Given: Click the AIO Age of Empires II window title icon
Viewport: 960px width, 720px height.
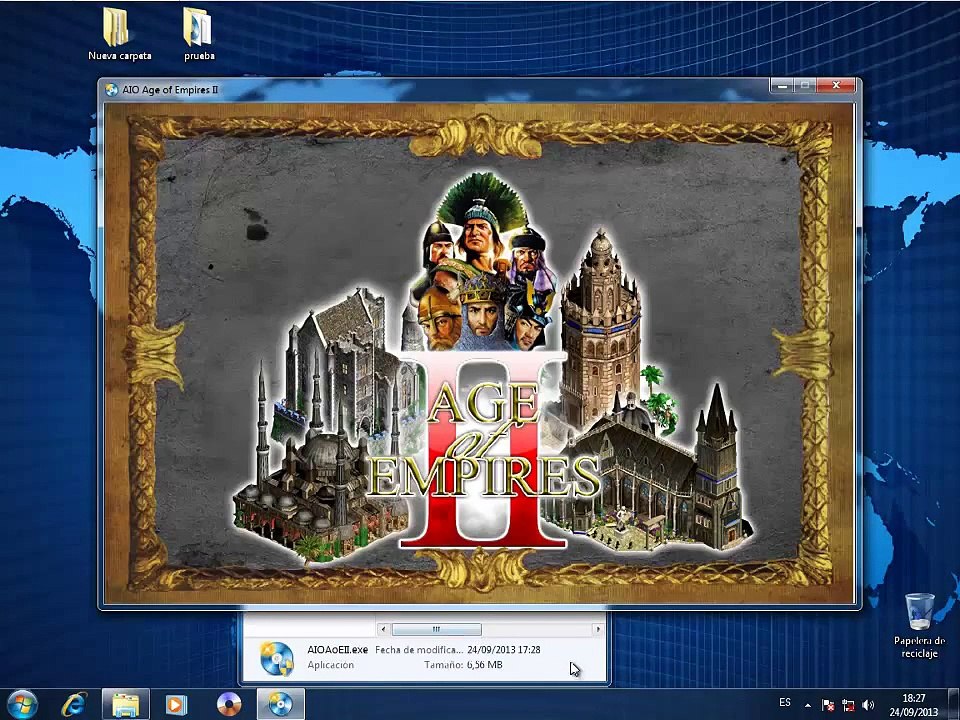Looking at the screenshot, I should click(x=111, y=90).
